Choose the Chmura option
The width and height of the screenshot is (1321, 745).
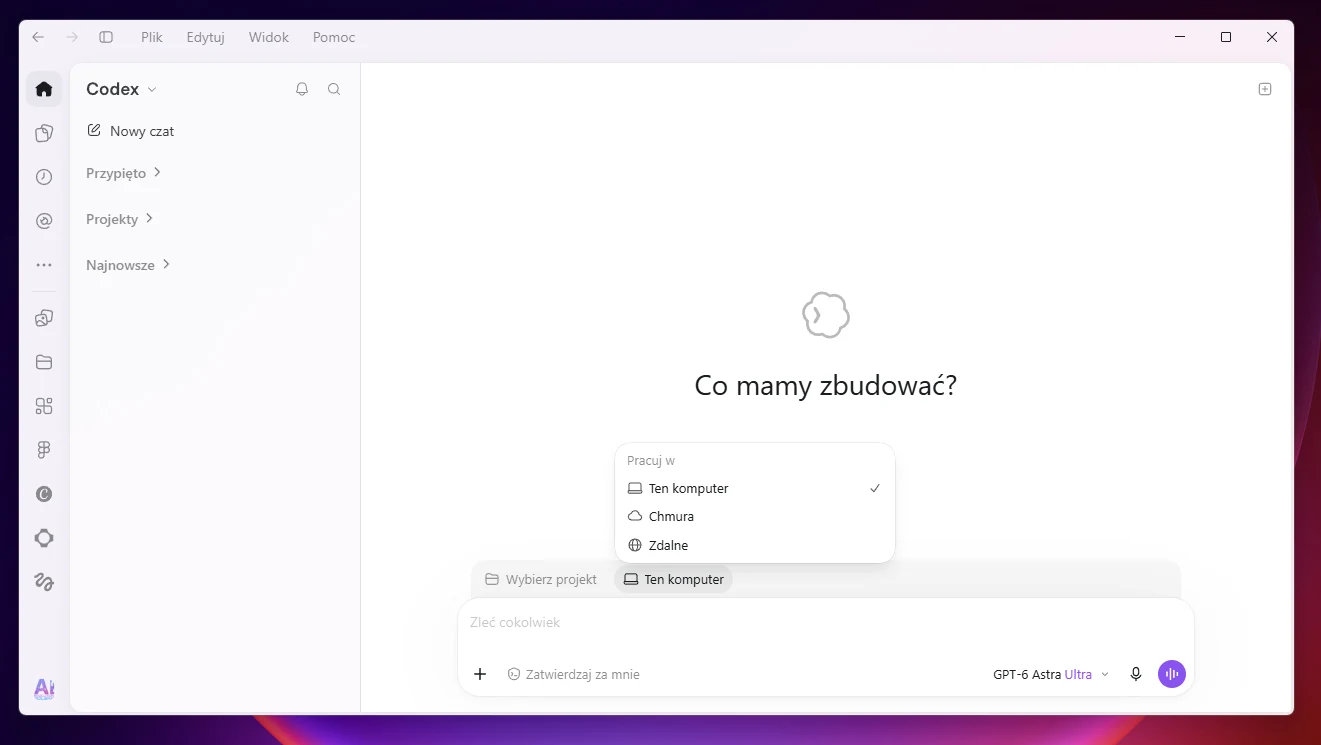[755, 517]
